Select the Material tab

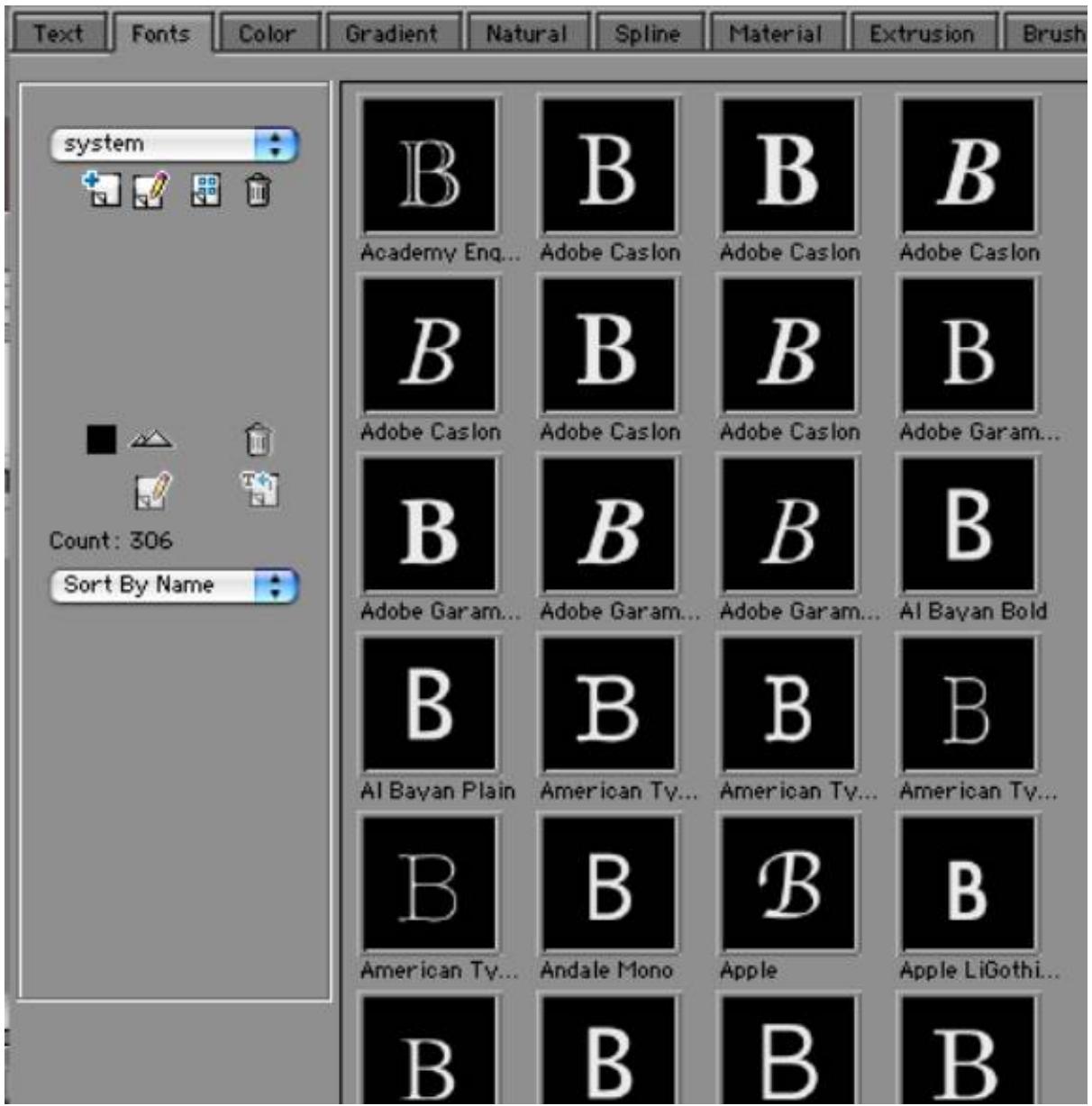777,34
